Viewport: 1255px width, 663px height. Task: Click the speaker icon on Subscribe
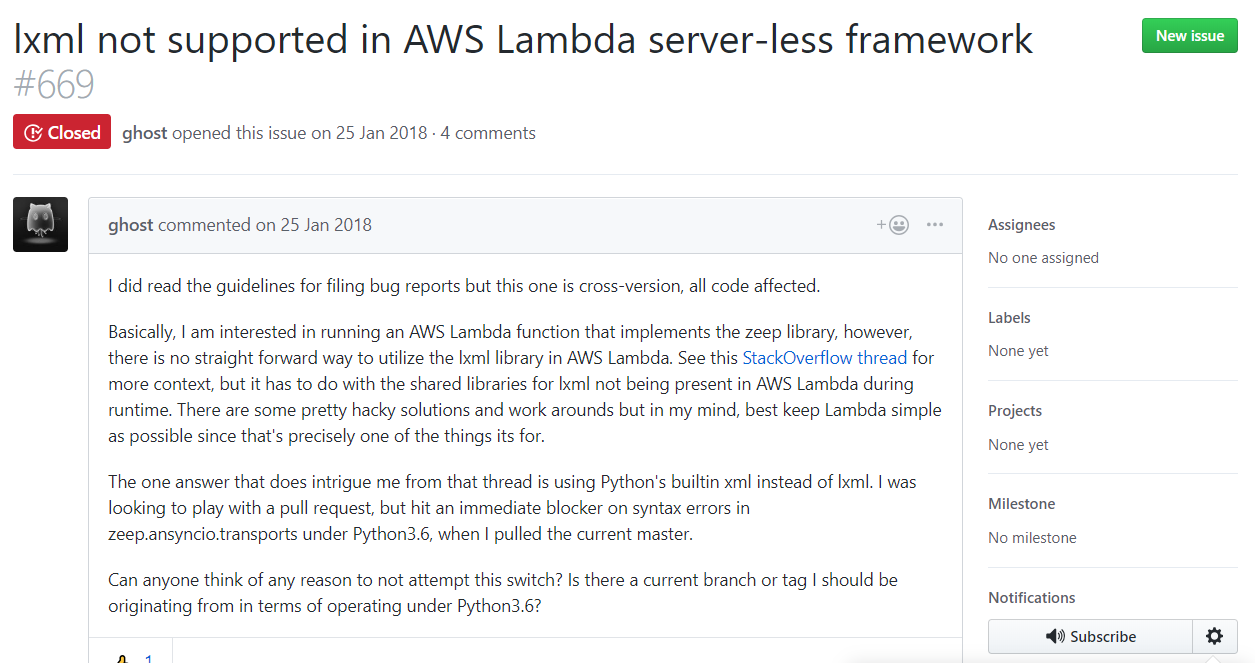[1055, 636]
